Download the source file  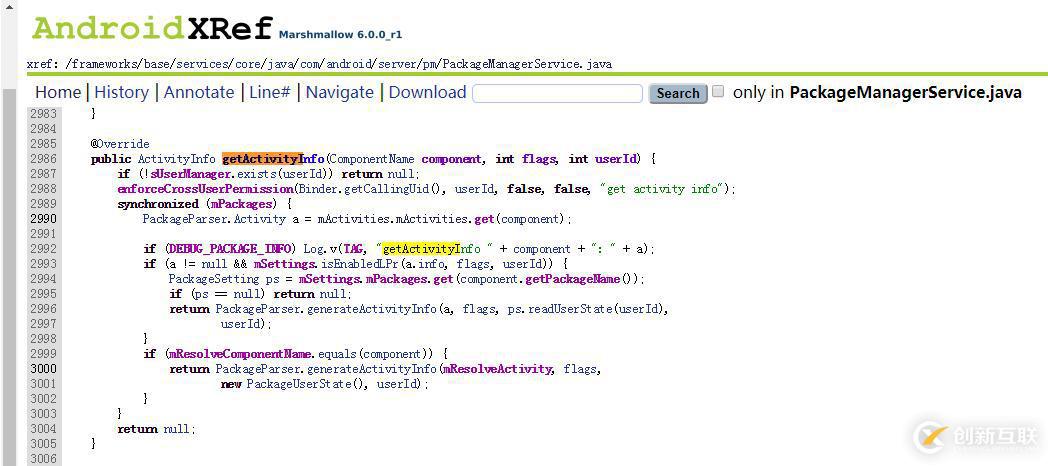(x=427, y=92)
